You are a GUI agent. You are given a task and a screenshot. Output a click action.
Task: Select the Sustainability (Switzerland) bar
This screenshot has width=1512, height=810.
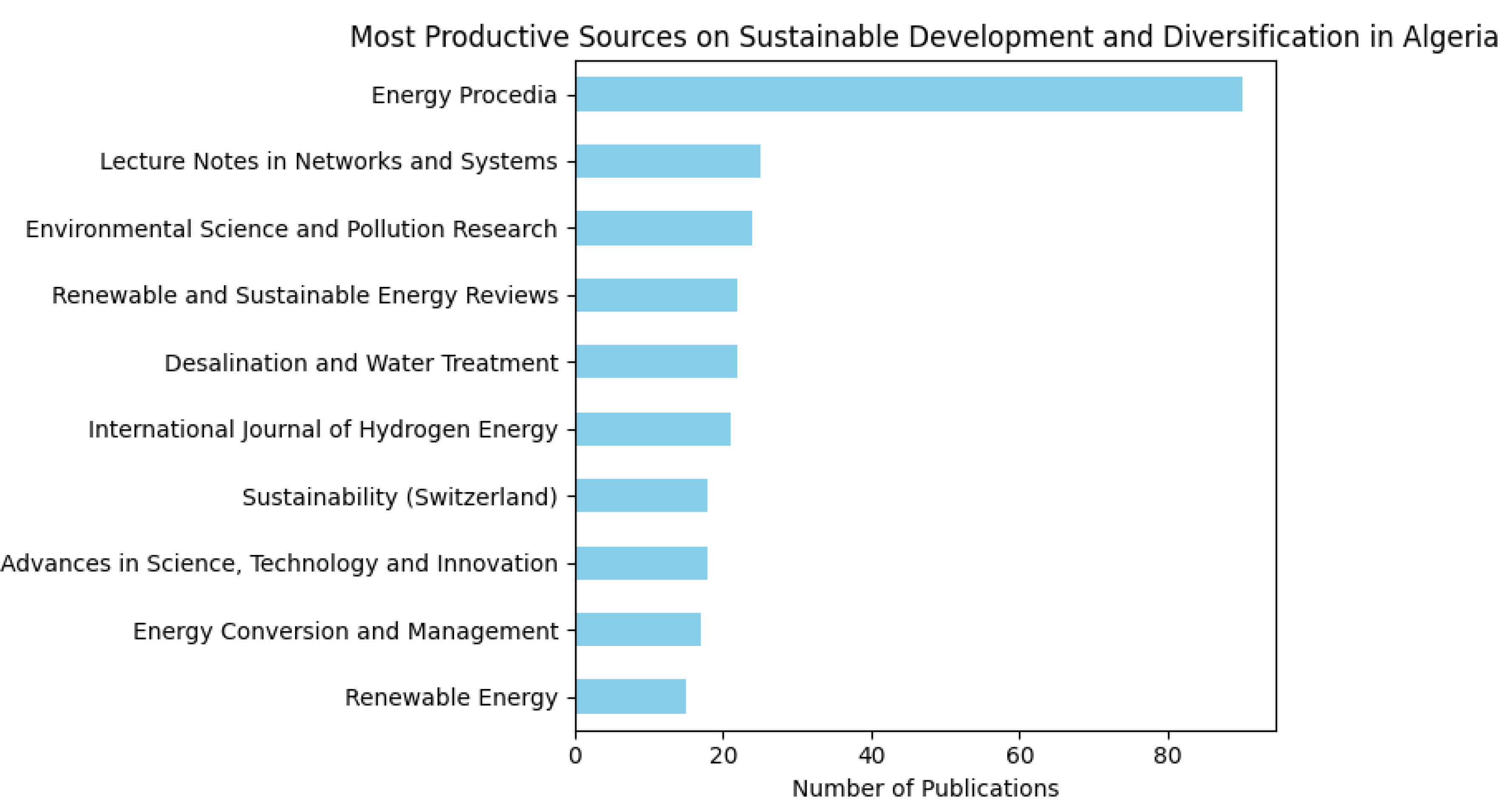[x=642, y=496]
